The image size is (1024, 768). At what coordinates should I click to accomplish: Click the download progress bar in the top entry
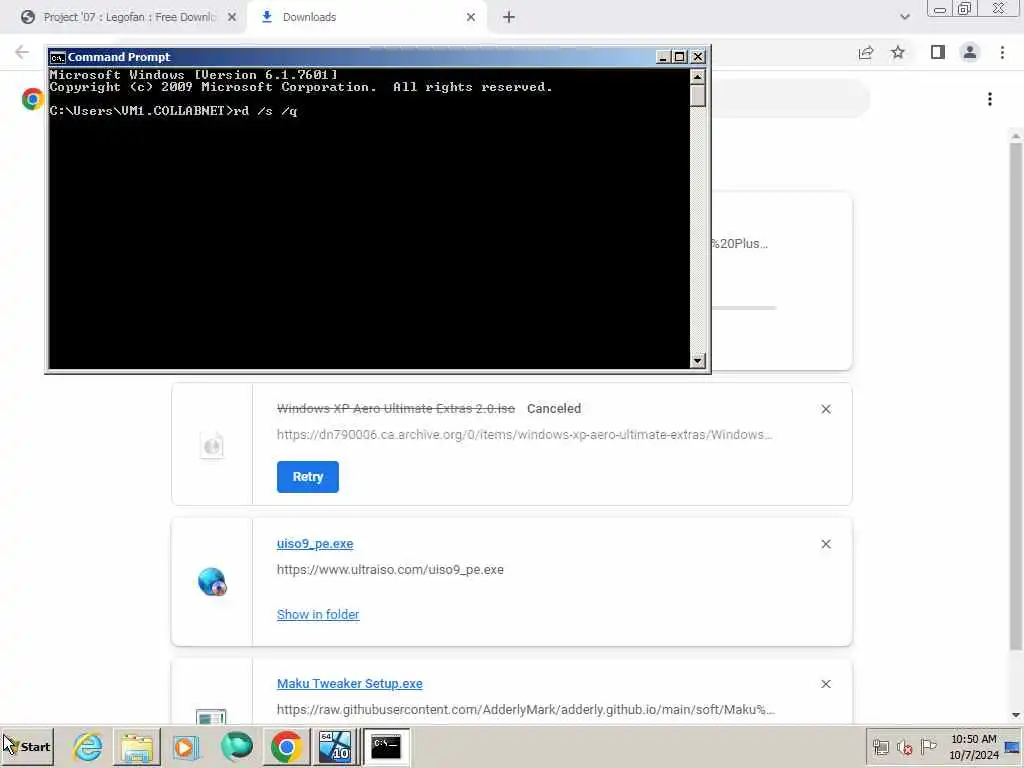point(744,307)
